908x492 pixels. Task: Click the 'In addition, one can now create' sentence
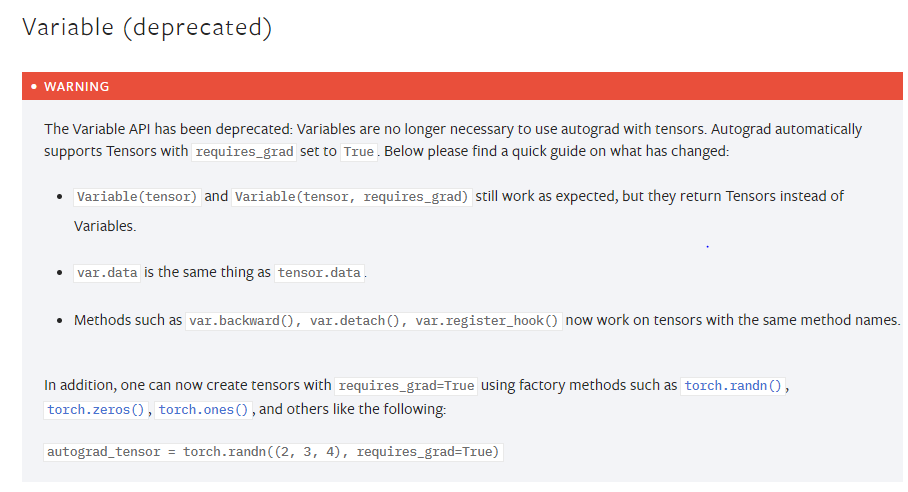click(187, 385)
